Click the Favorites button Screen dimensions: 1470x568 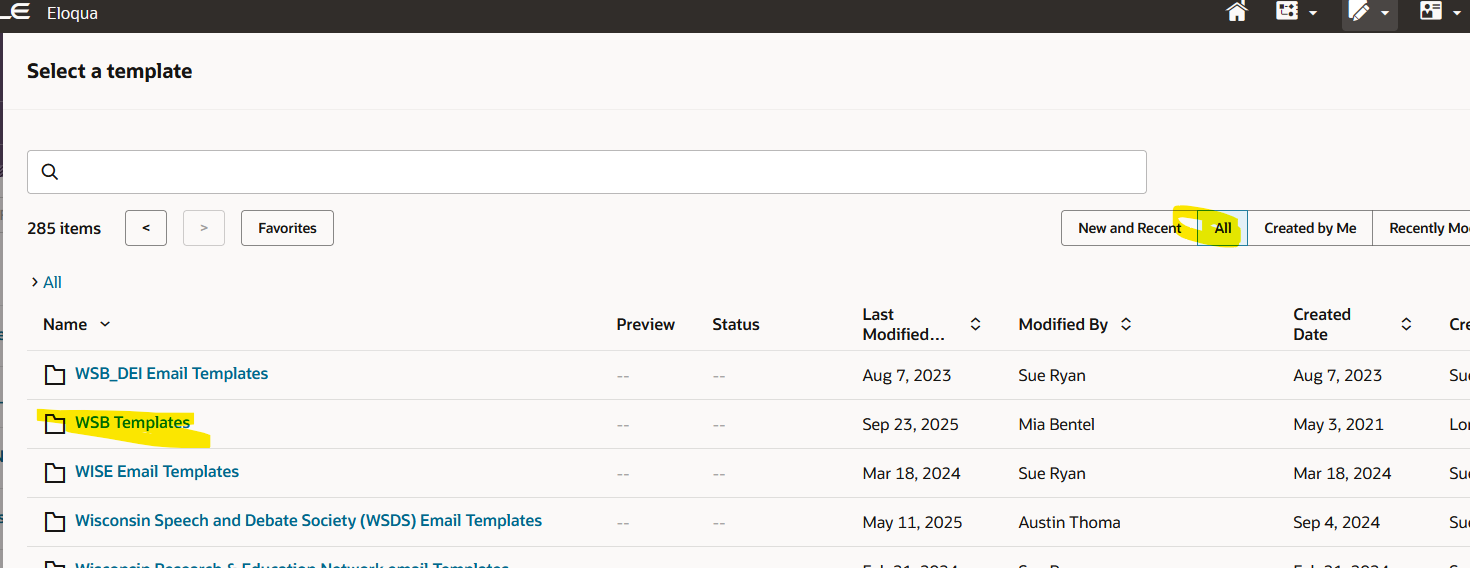pos(287,228)
